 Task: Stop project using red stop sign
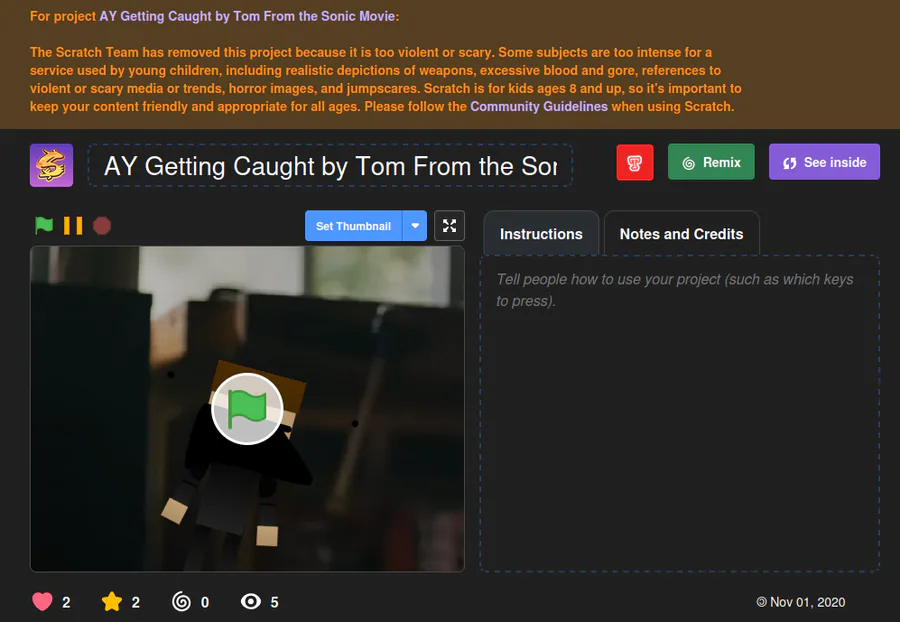tap(102, 226)
